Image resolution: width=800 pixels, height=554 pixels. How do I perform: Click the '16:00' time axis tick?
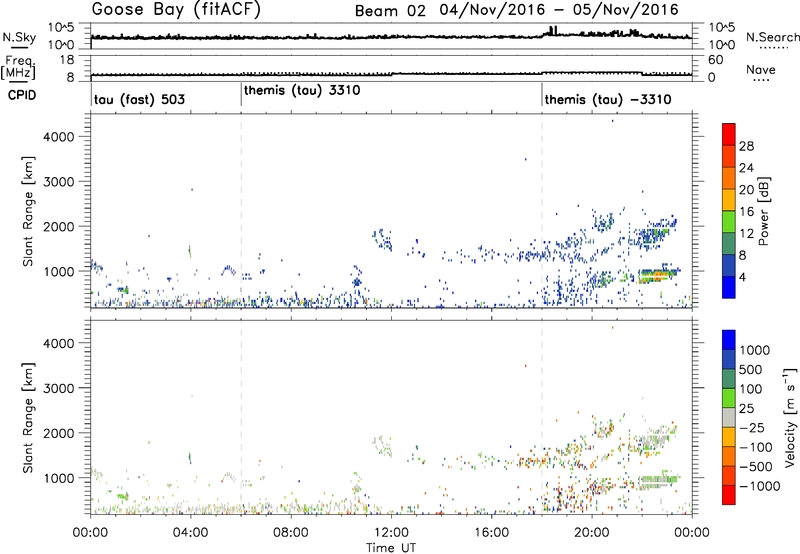(x=491, y=533)
